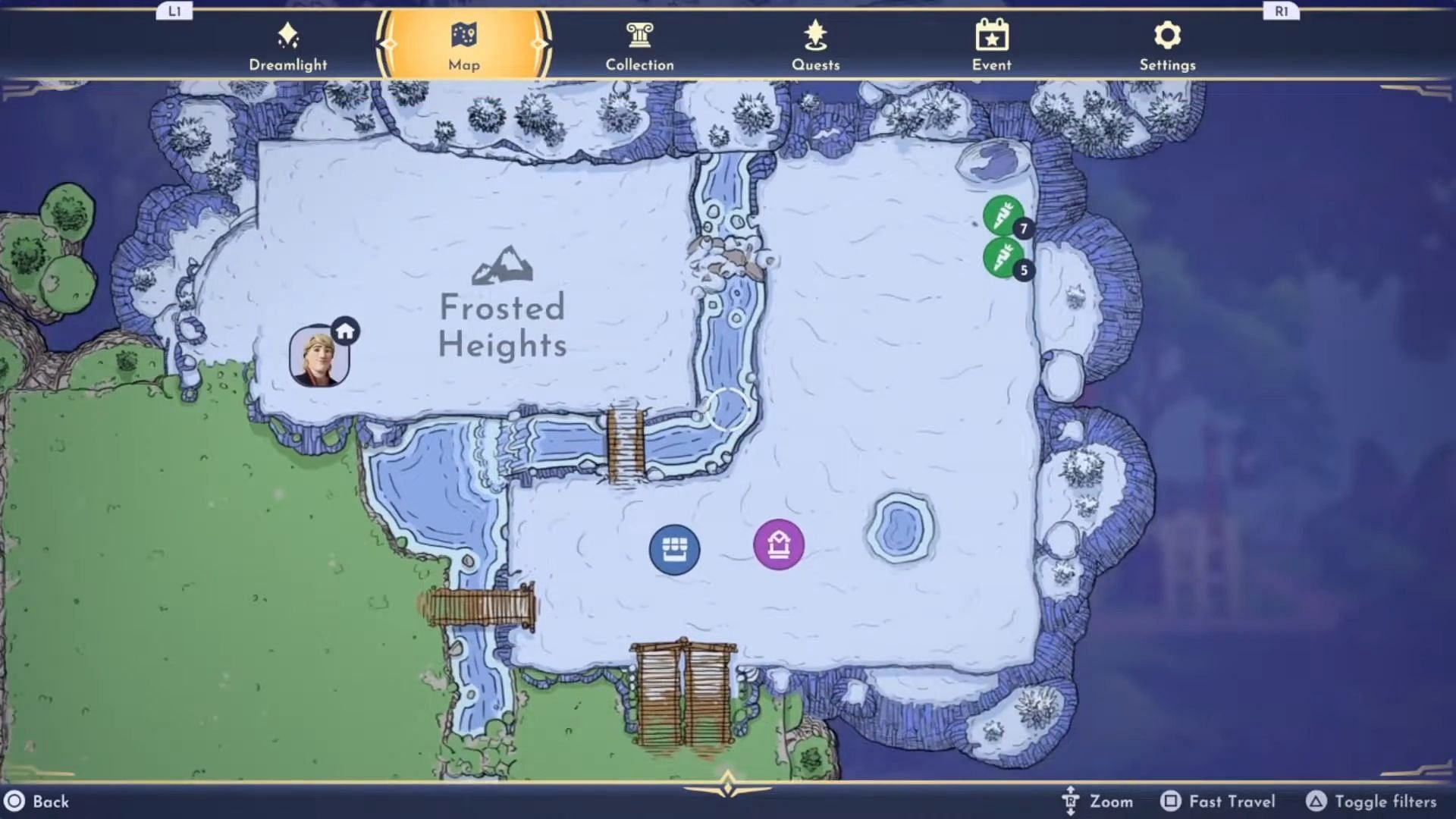Select the purple house fast travel icon
The image size is (1456, 819).
779,545
